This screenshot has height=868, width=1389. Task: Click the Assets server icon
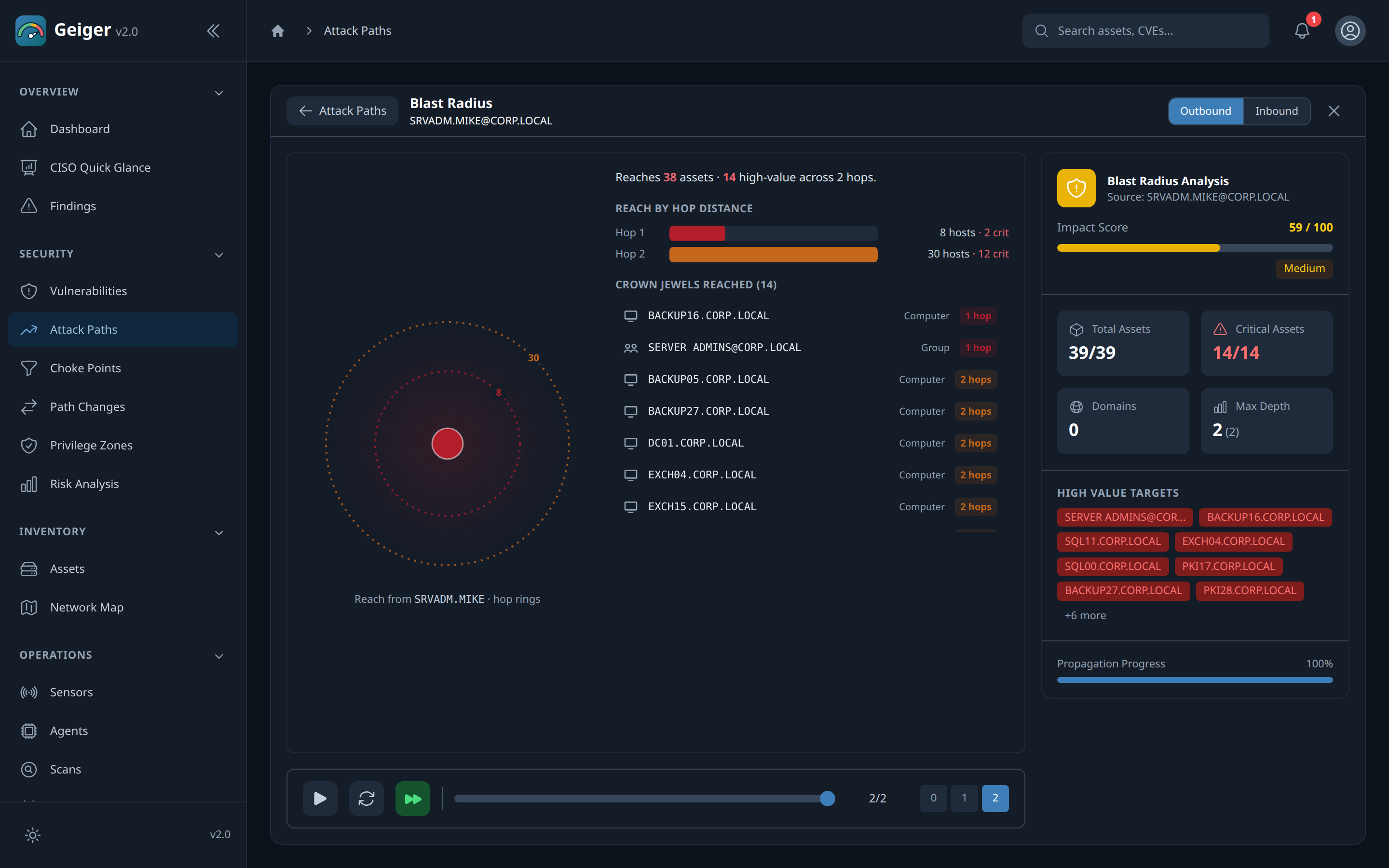point(29,569)
